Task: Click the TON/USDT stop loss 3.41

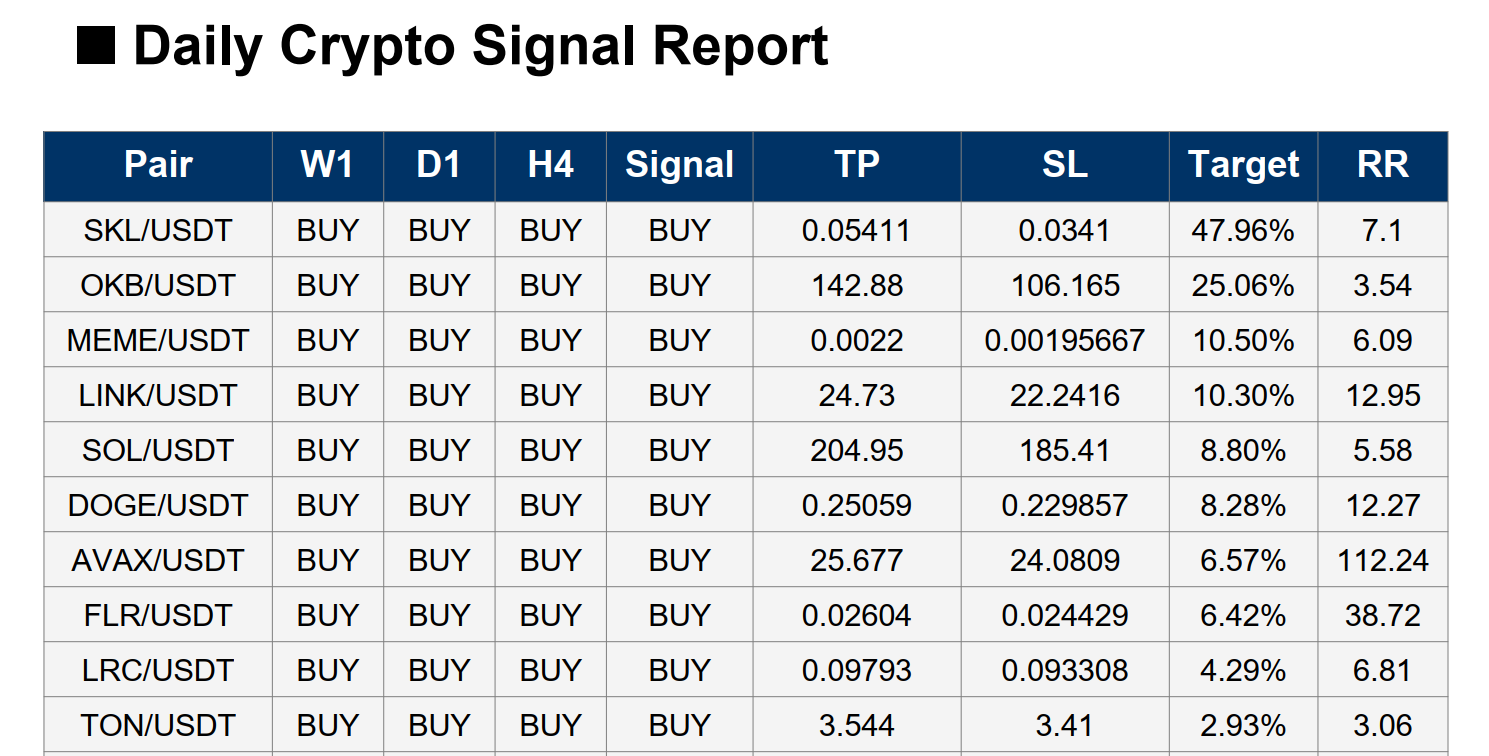Action: click(x=1064, y=726)
